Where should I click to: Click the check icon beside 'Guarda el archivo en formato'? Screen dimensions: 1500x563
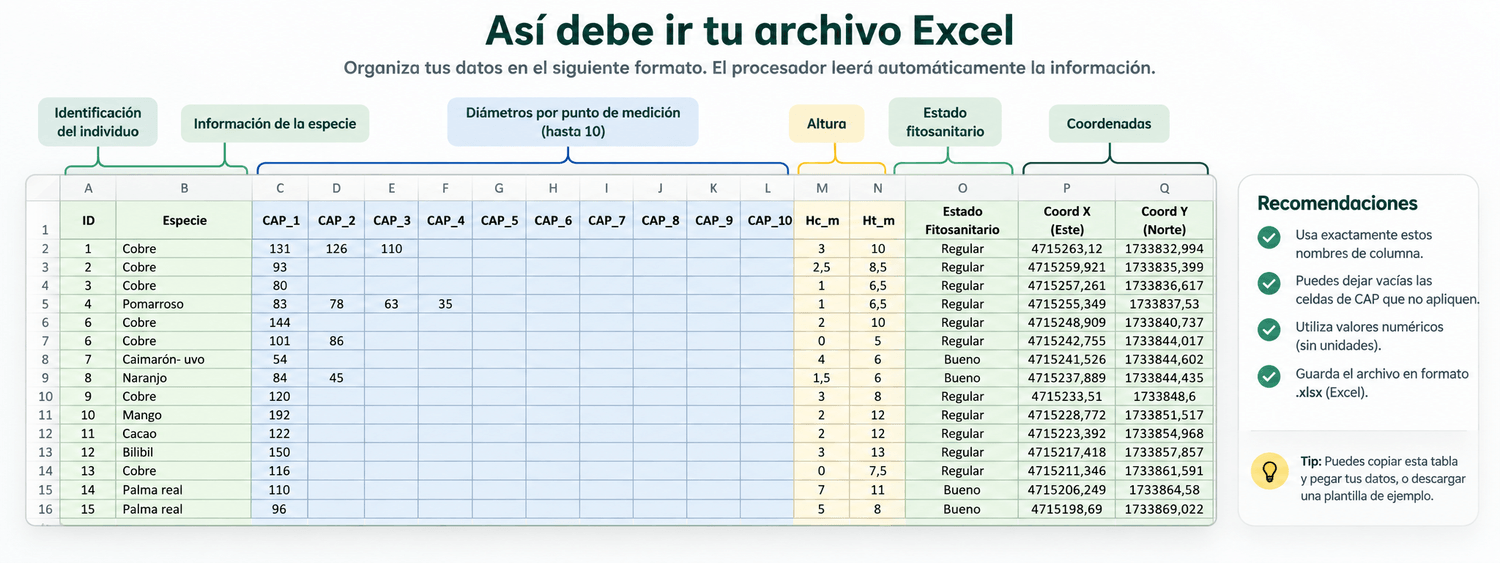tap(1269, 376)
